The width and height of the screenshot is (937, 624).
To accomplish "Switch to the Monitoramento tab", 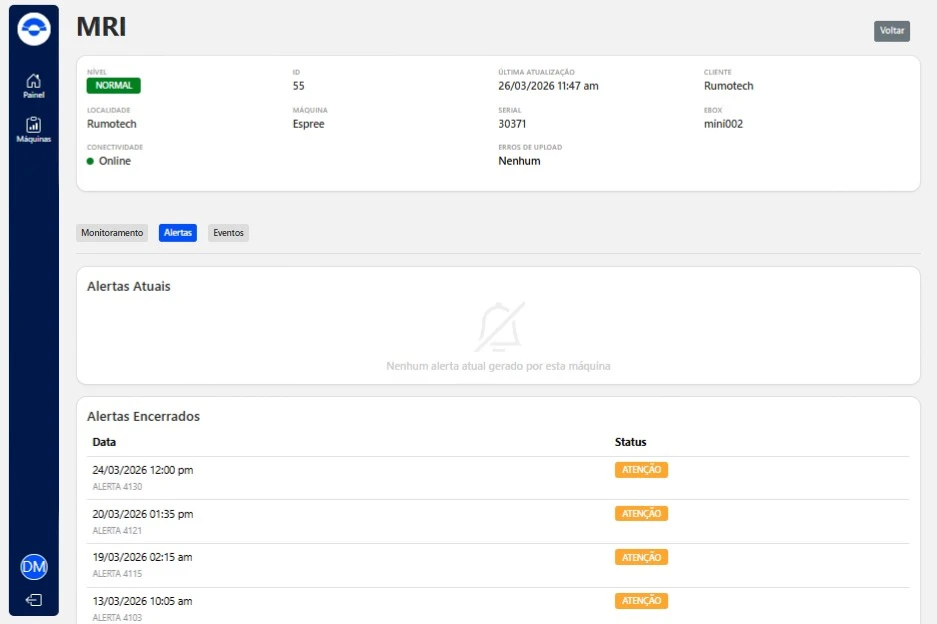I will (x=112, y=233).
